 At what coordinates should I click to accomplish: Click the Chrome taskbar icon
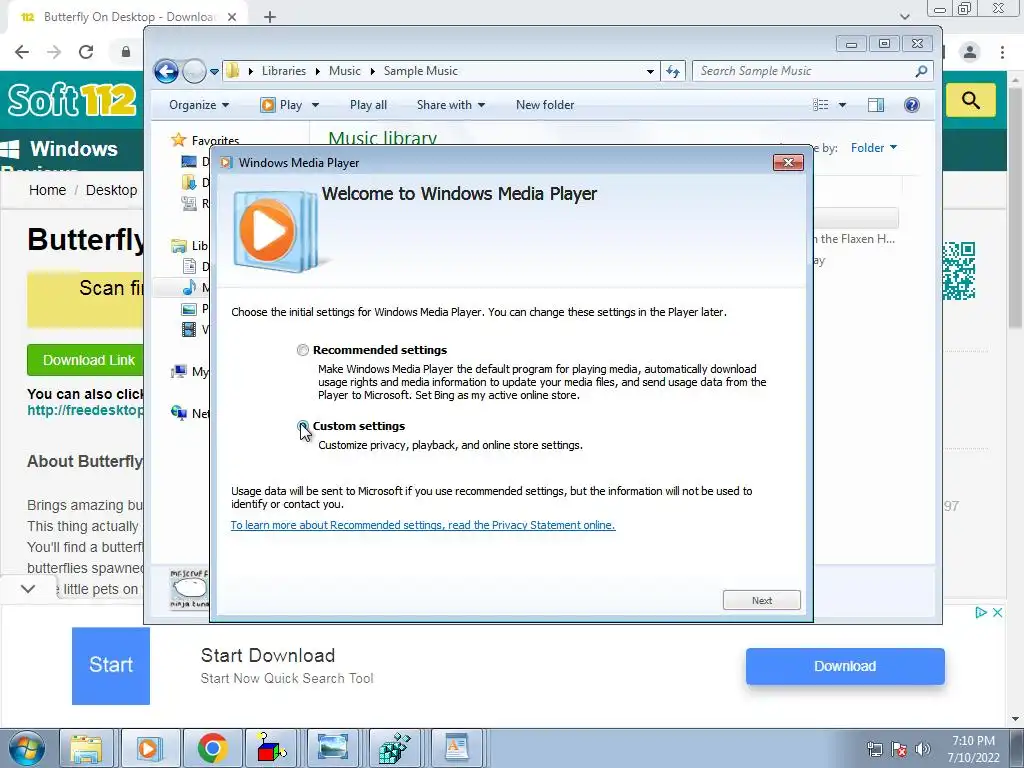[x=212, y=748]
